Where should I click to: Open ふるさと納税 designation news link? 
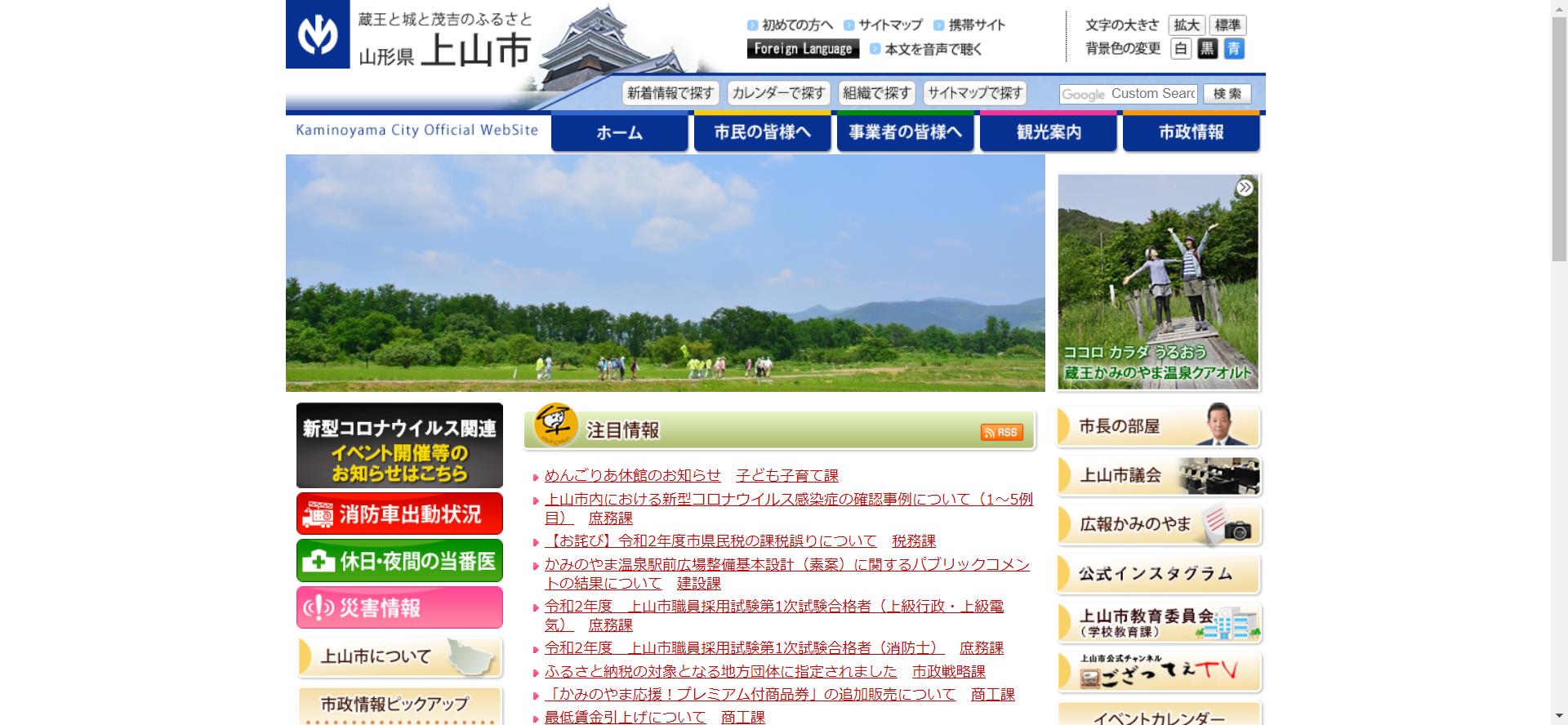(x=721, y=671)
